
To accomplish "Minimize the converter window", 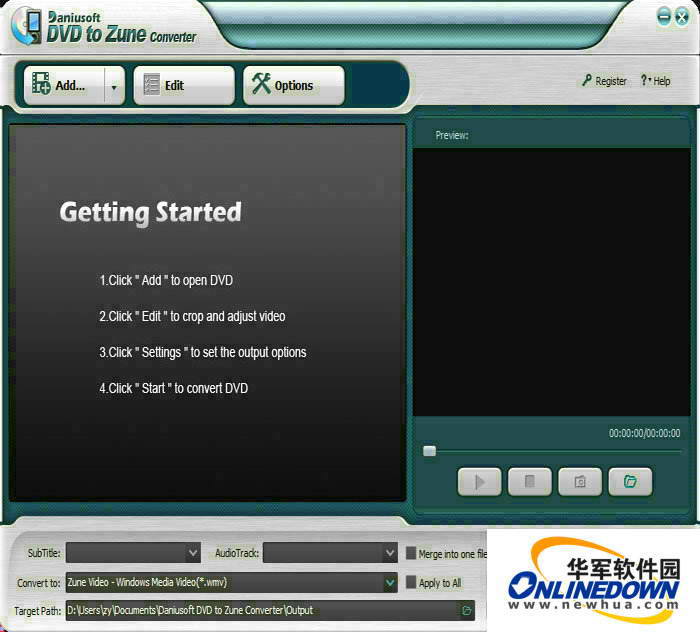I will pyautogui.click(x=664, y=17).
